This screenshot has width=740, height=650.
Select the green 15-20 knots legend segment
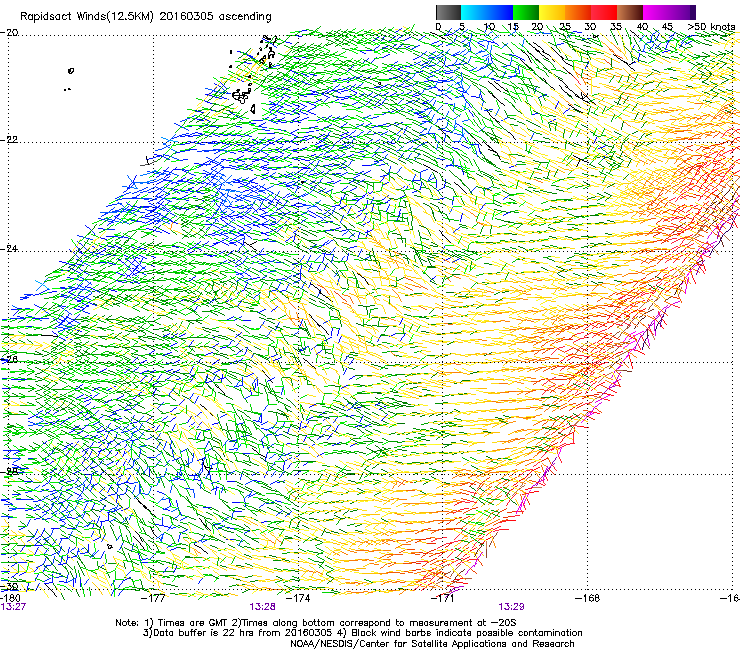(x=526, y=12)
